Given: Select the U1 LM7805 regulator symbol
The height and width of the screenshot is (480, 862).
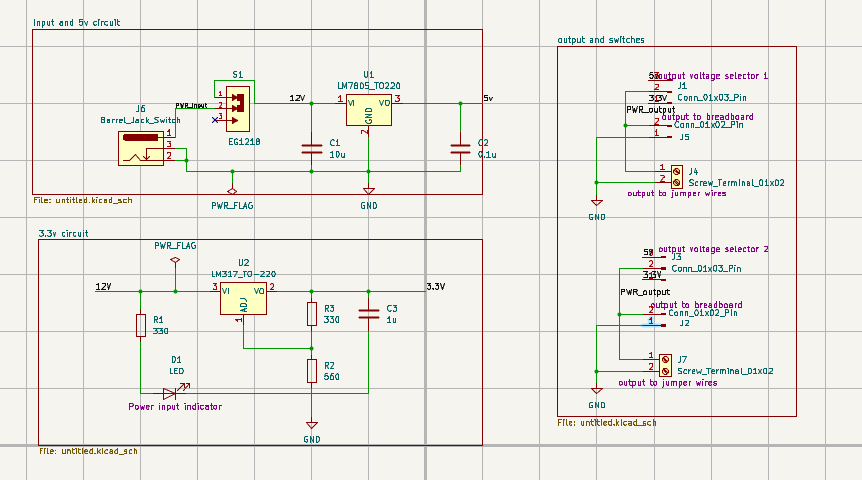Looking at the screenshot, I should (x=369, y=110).
